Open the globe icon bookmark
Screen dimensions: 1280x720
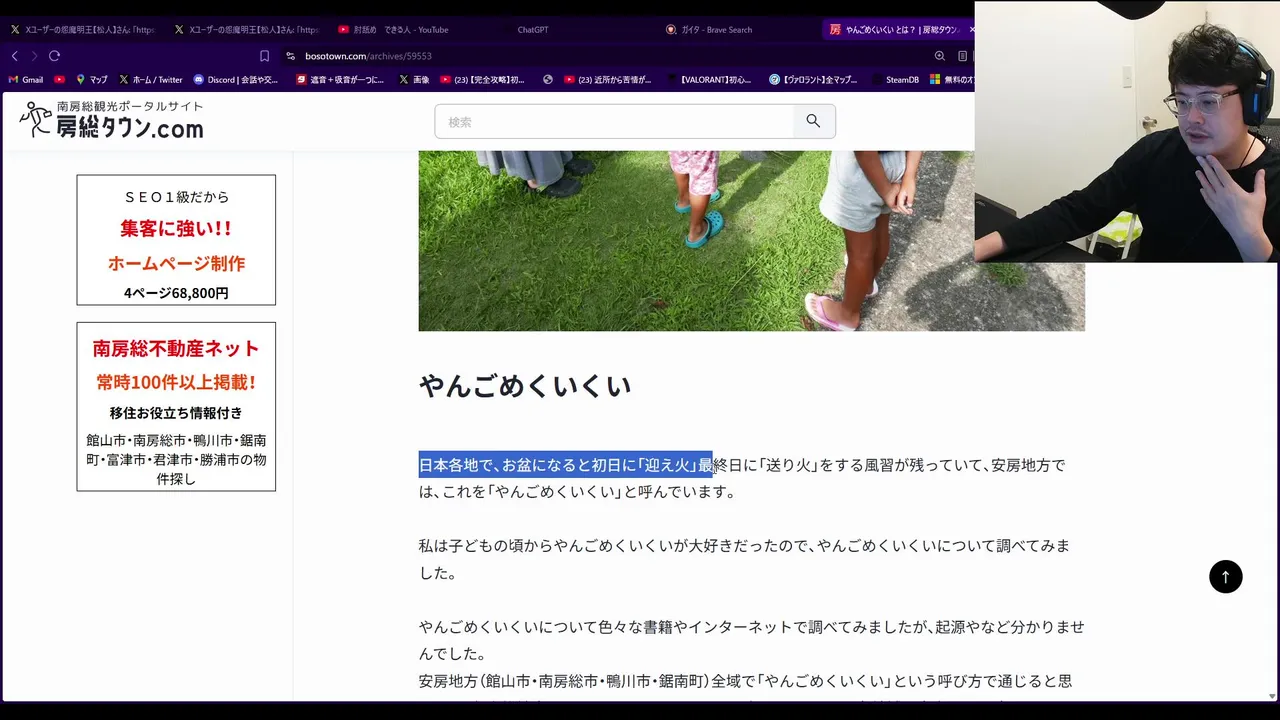pyautogui.click(x=548, y=79)
